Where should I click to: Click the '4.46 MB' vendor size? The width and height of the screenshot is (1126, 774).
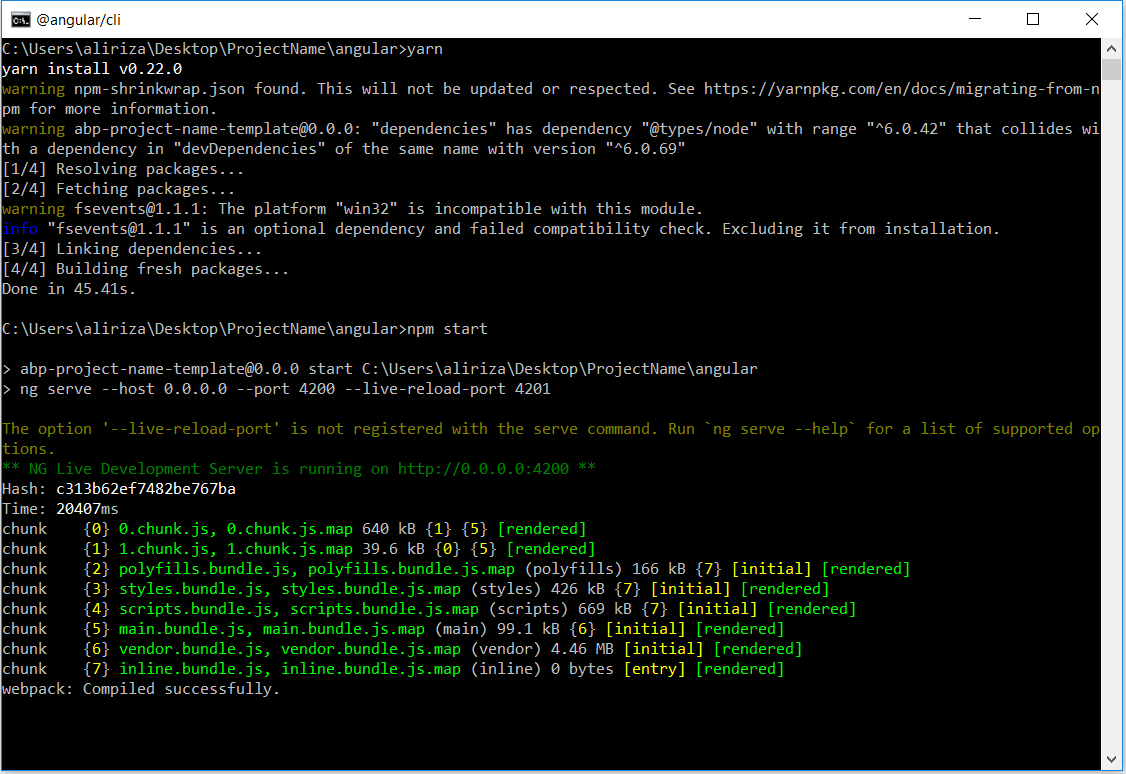[x=582, y=649]
